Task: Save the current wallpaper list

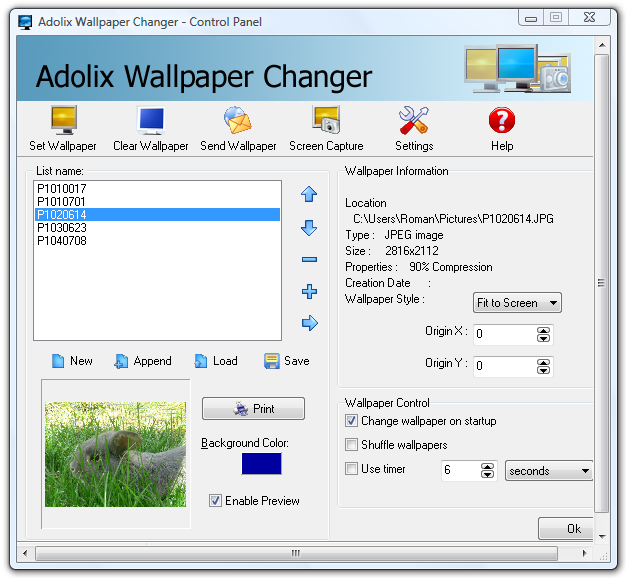Action: (287, 361)
